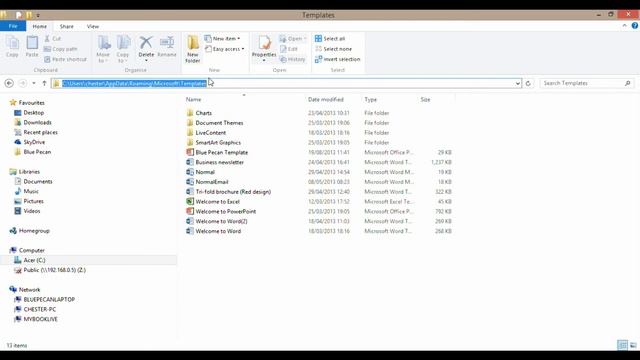
Task: Expand the Open dropdown in ribbon
Action: tap(293, 38)
